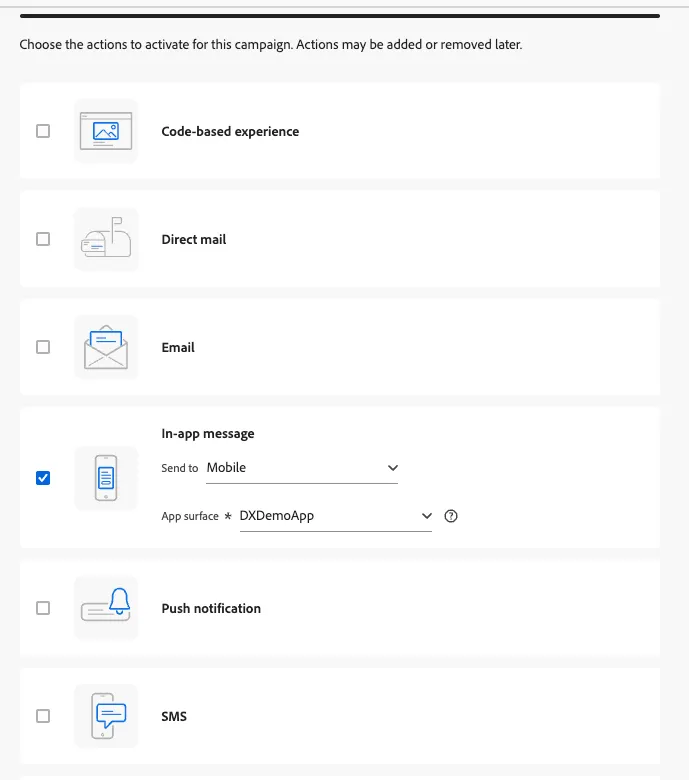Click the Email label text
Image resolution: width=689 pixels, height=780 pixels.
[178, 347]
